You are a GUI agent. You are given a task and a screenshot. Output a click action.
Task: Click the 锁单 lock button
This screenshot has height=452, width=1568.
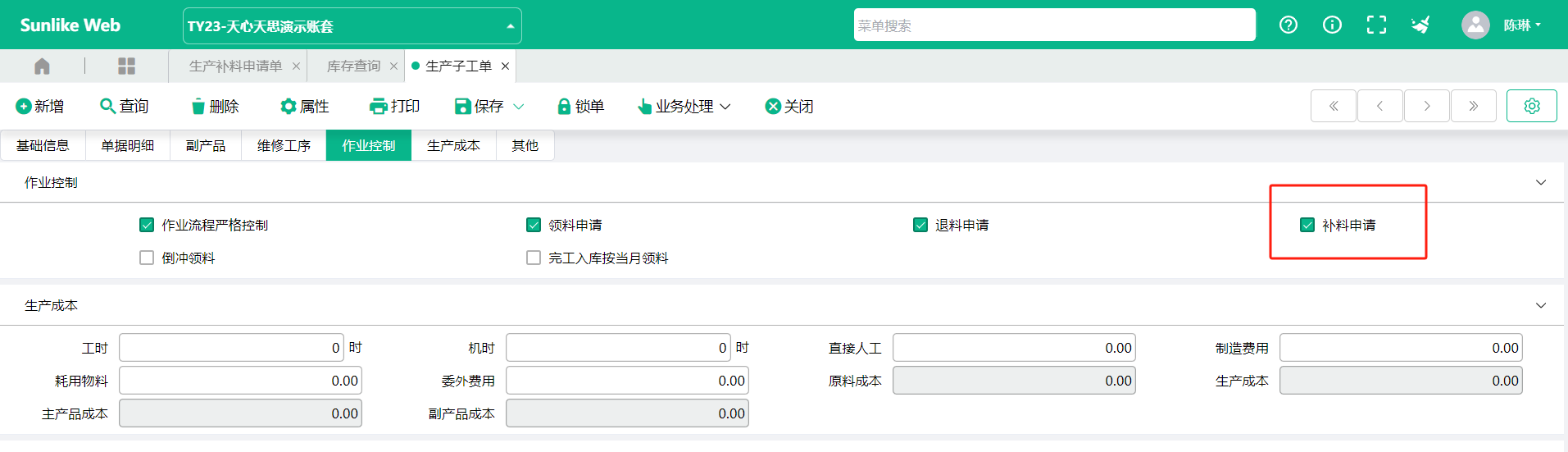coord(580,106)
